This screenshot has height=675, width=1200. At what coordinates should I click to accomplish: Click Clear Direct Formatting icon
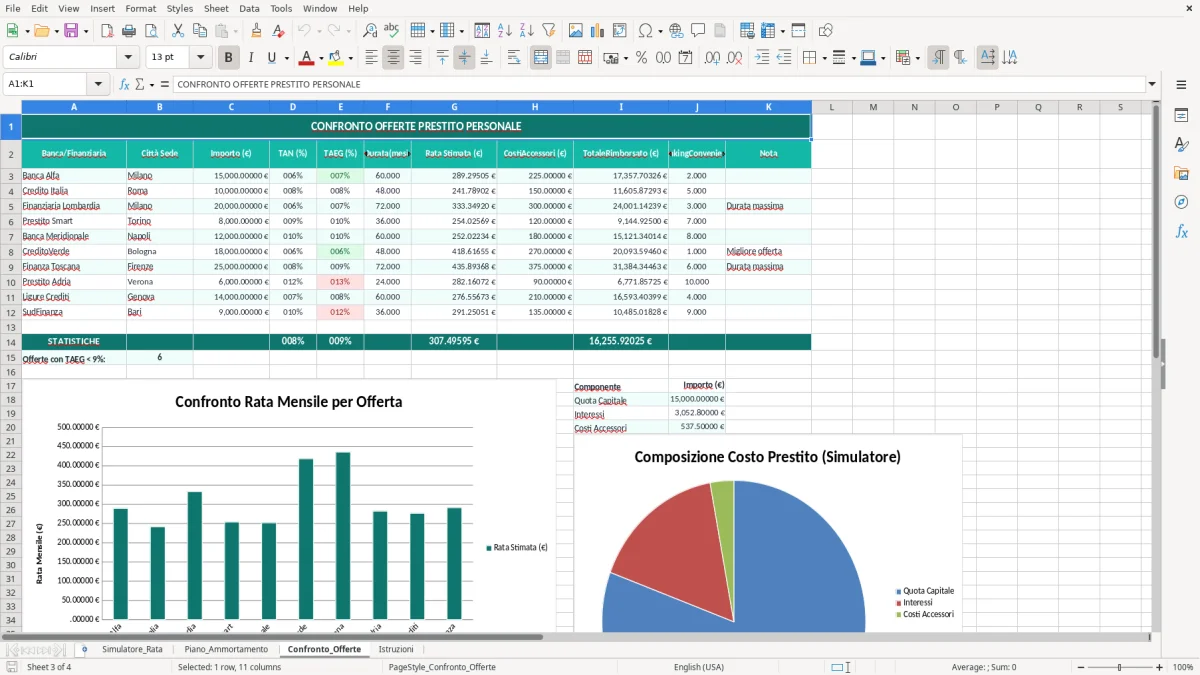click(x=278, y=31)
